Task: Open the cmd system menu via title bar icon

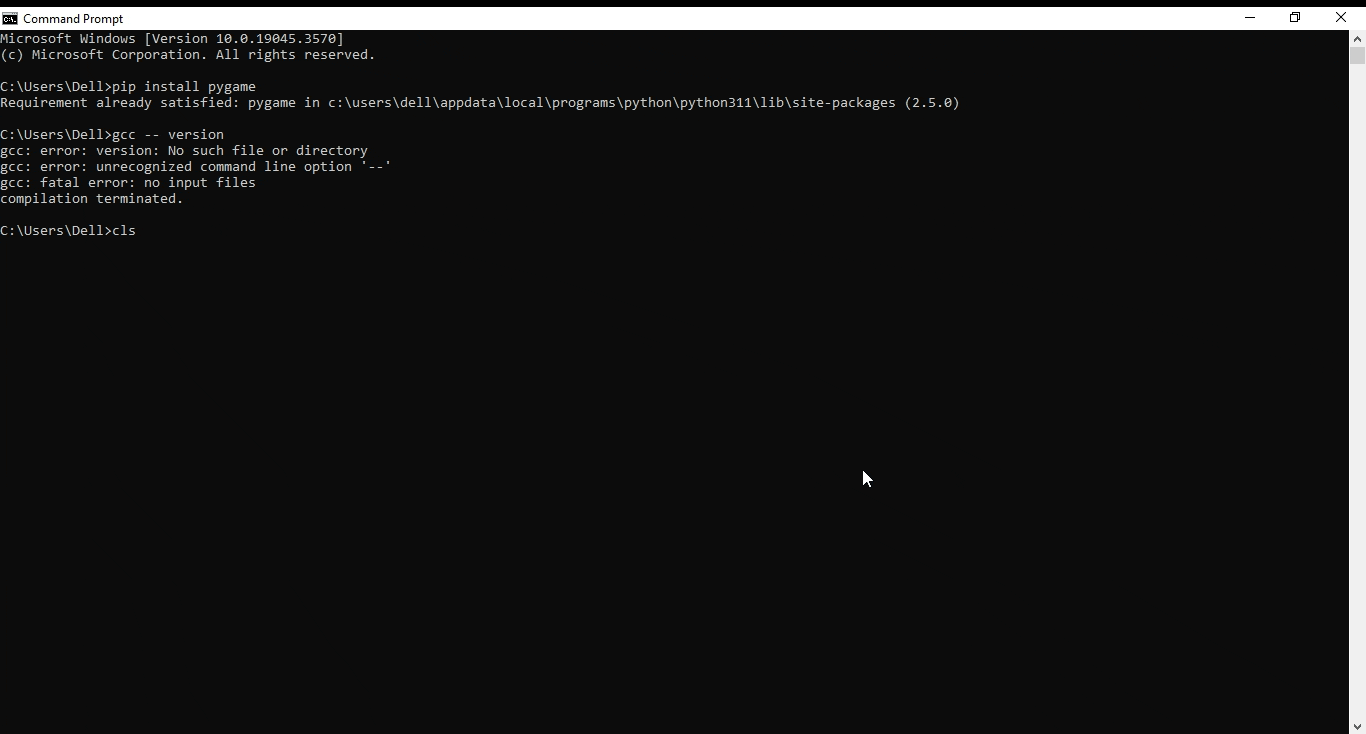Action: [10, 17]
